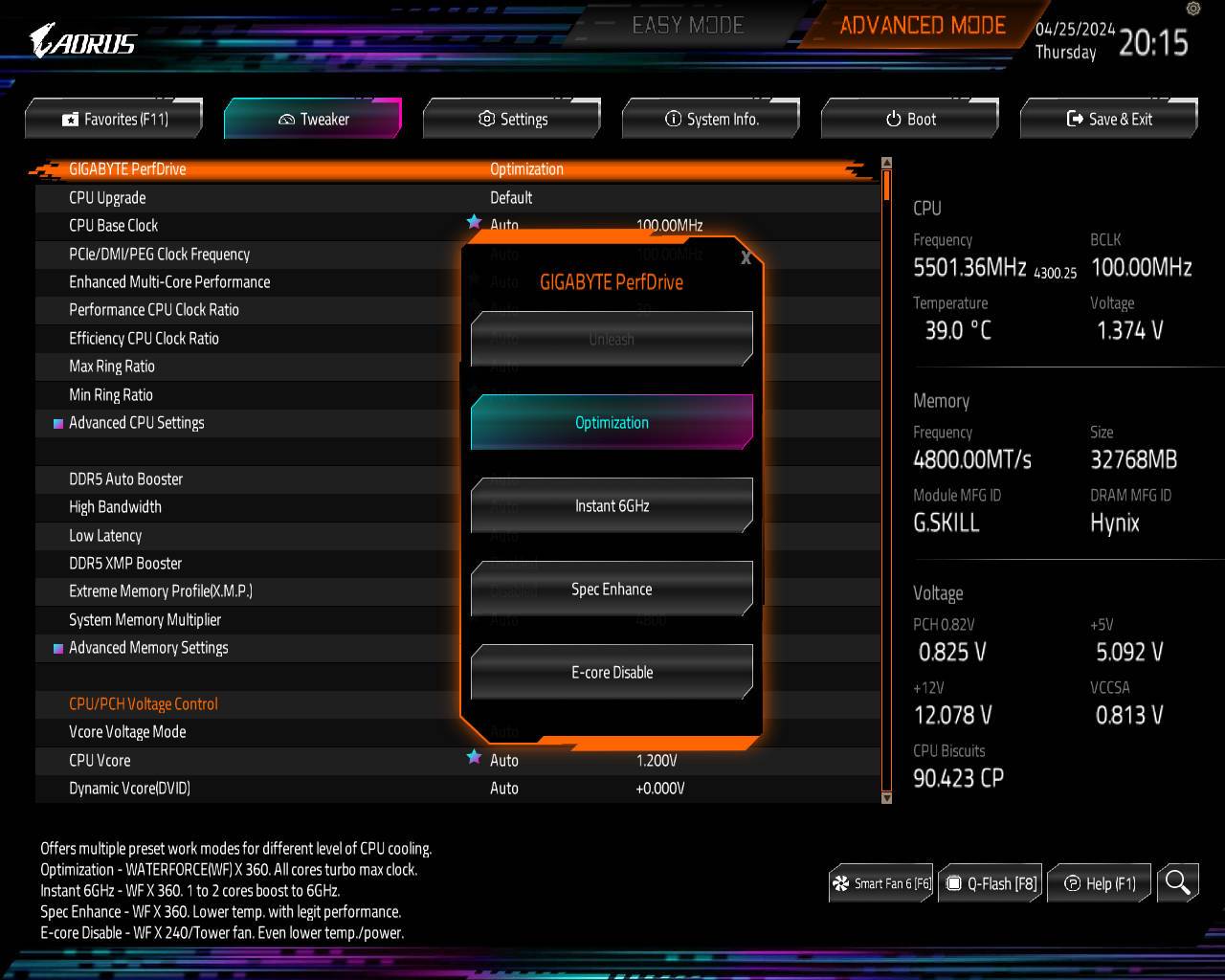
Task: Go to the Settings tab
Action: click(512, 119)
